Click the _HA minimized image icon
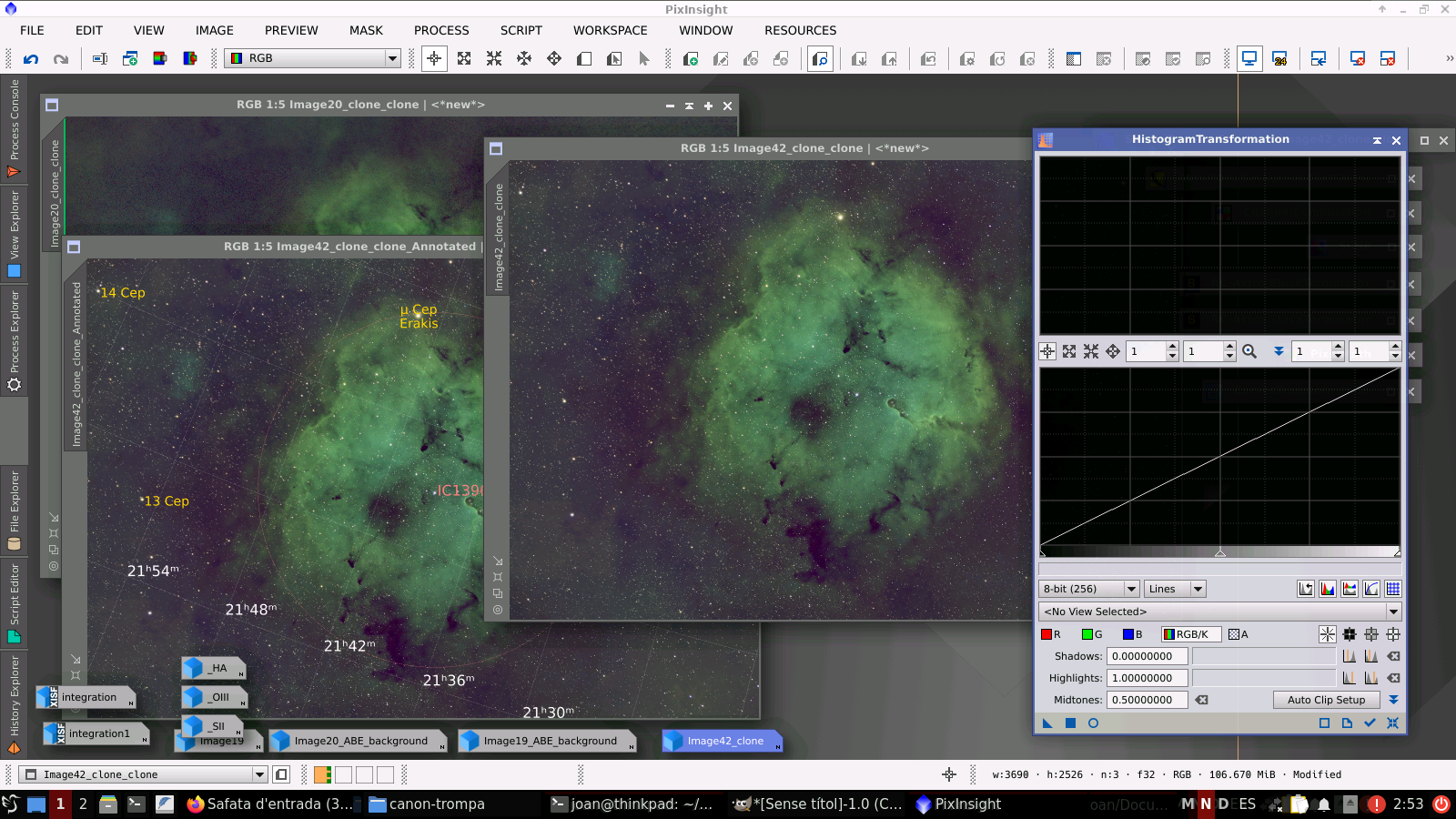Viewport: 1456px width, 819px height. click(x=213, y=668)
